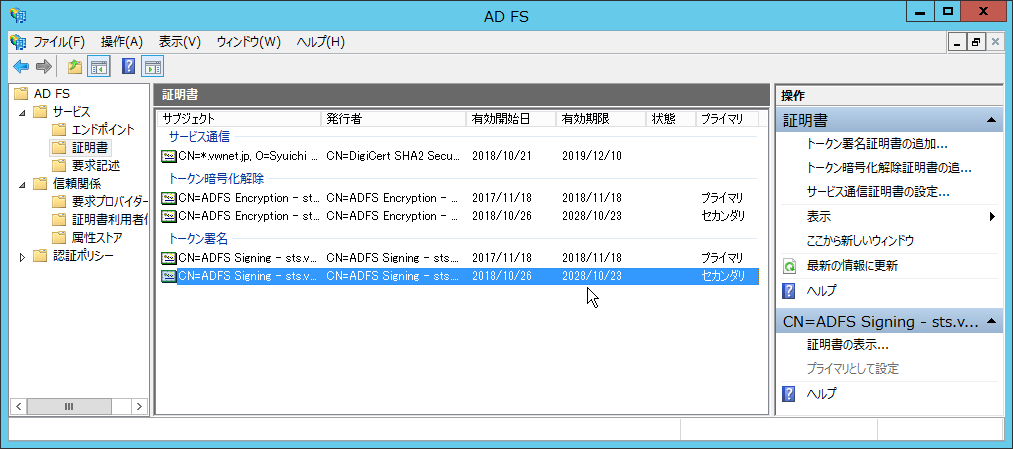Screen dimensions: 1013x449
Task: Click folder icon of エンドポイント node
Action: (x=59, y=129)
